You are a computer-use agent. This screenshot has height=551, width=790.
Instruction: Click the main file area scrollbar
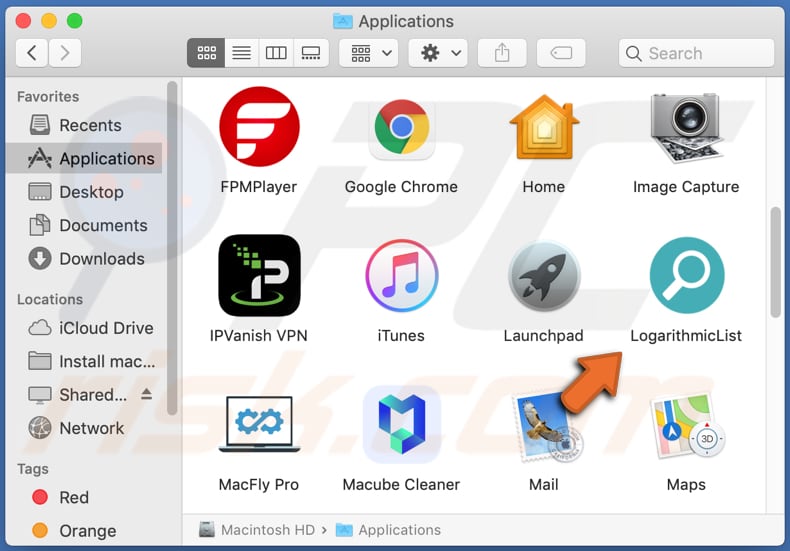[x=775, y=262]
